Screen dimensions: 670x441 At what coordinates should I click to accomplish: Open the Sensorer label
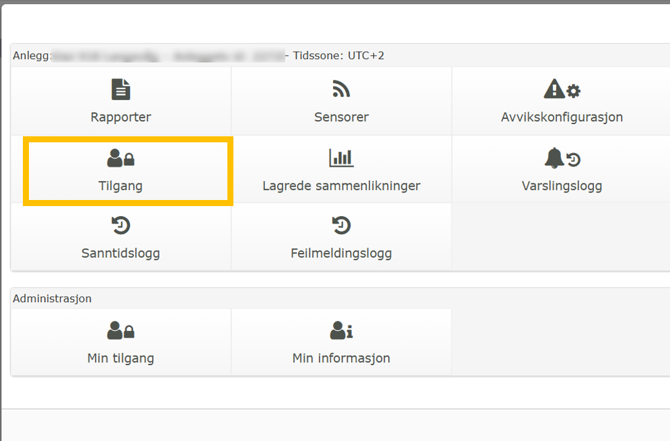click(x=341, y=117)
